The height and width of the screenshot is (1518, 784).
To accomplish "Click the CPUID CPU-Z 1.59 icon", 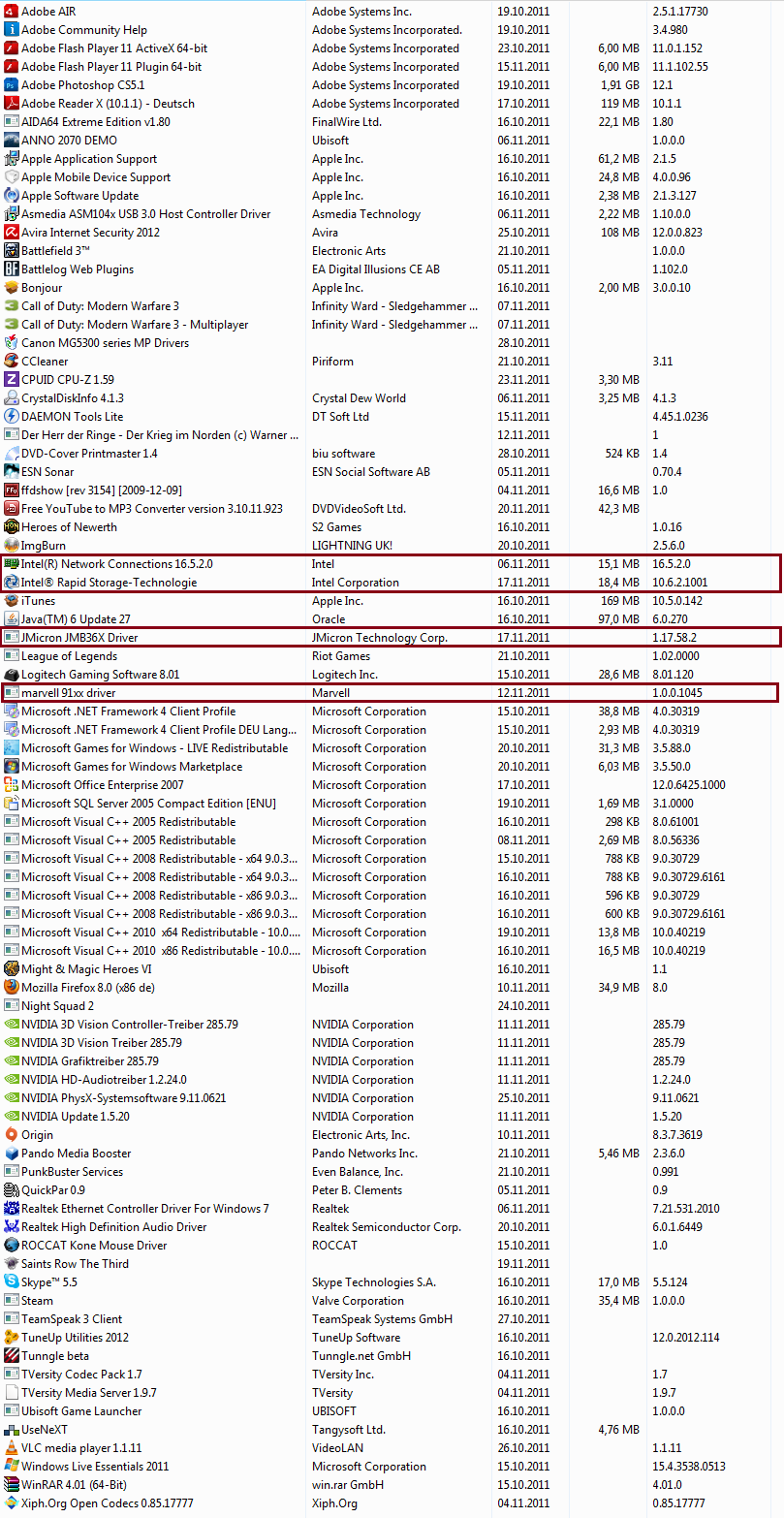I will [12, 380].
